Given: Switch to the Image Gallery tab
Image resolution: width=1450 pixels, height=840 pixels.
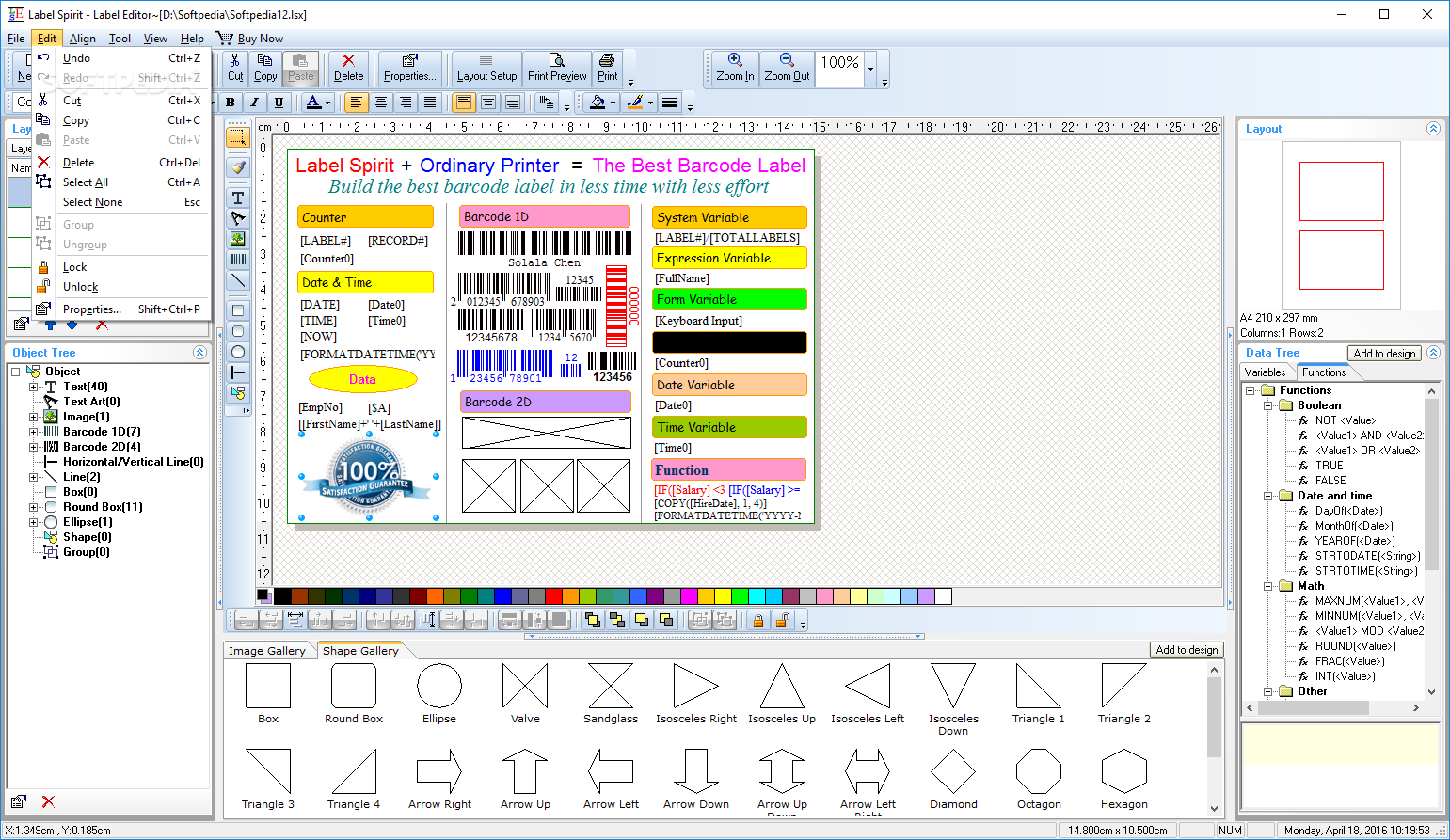Looking at the screenshot, I should coord(267,651).
